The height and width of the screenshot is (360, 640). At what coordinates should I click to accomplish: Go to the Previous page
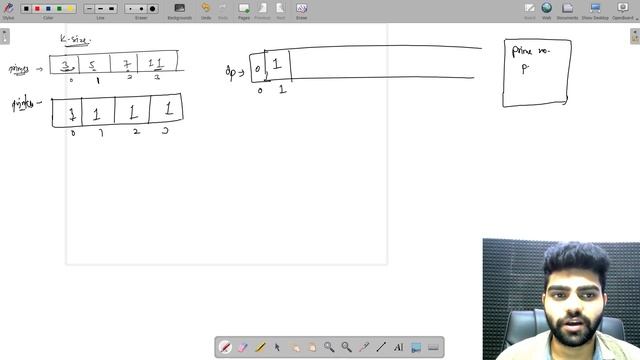pos(262,11)
